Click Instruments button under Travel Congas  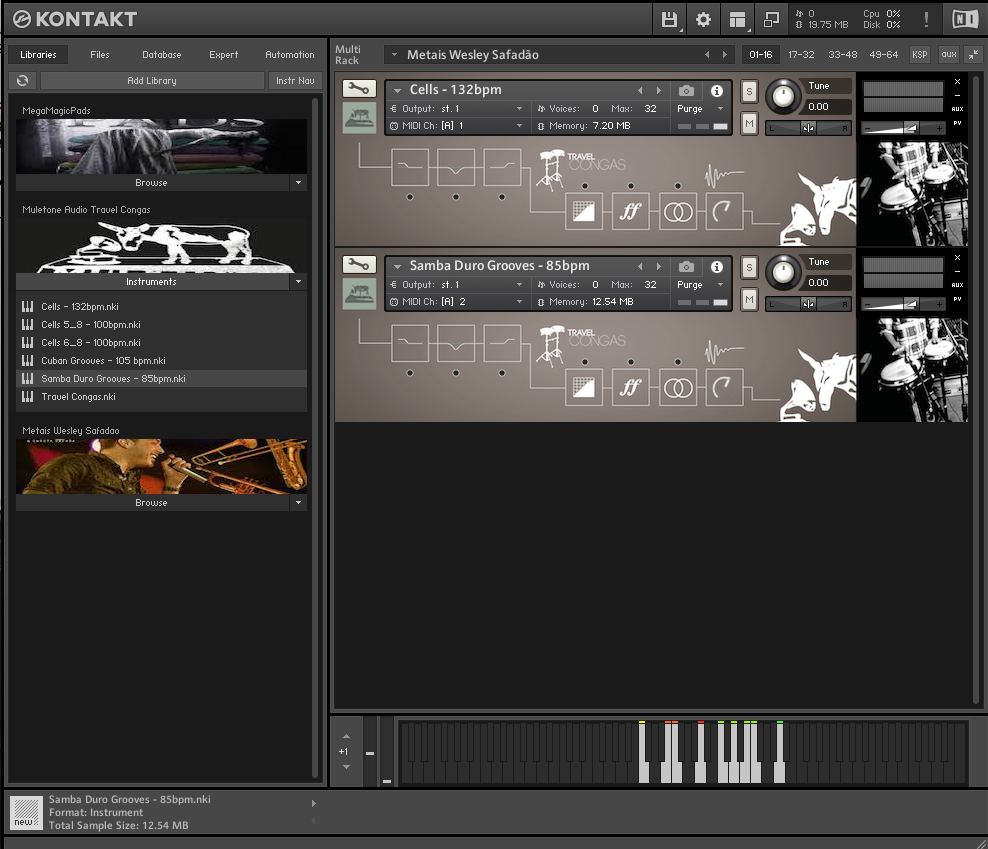click(x=151, y=282)
